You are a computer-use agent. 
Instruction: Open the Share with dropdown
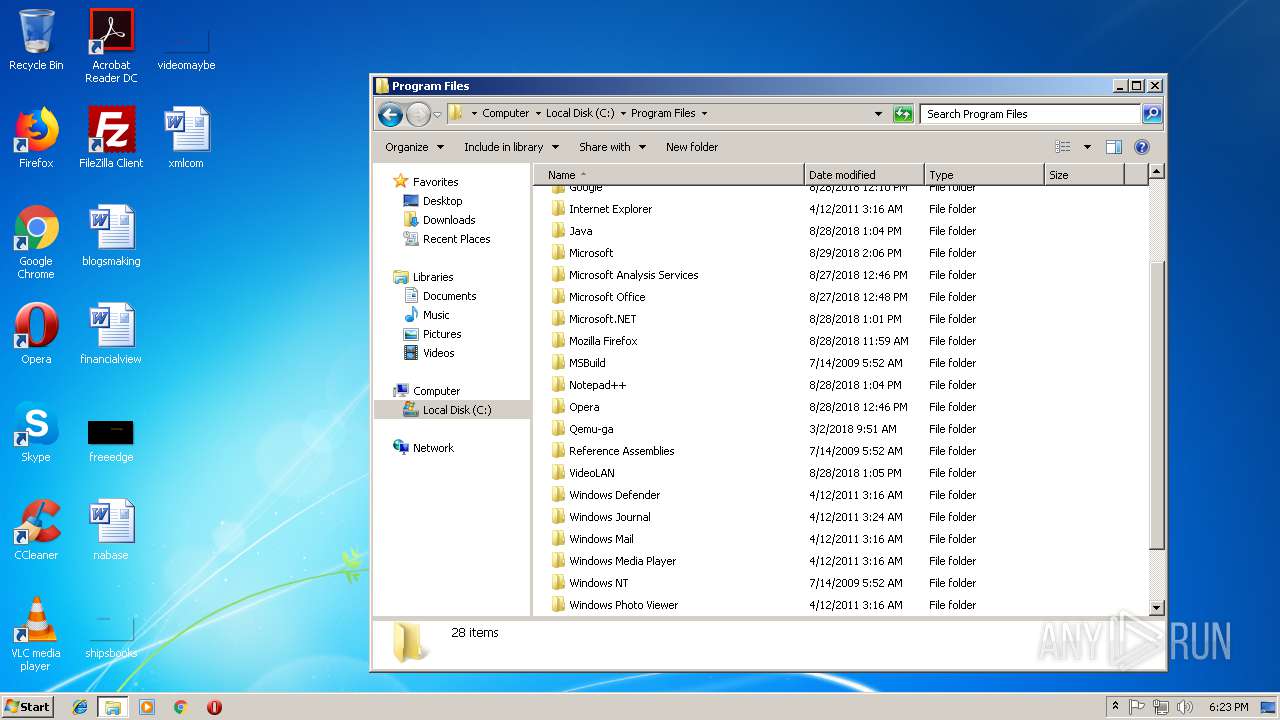coord(612,147)
